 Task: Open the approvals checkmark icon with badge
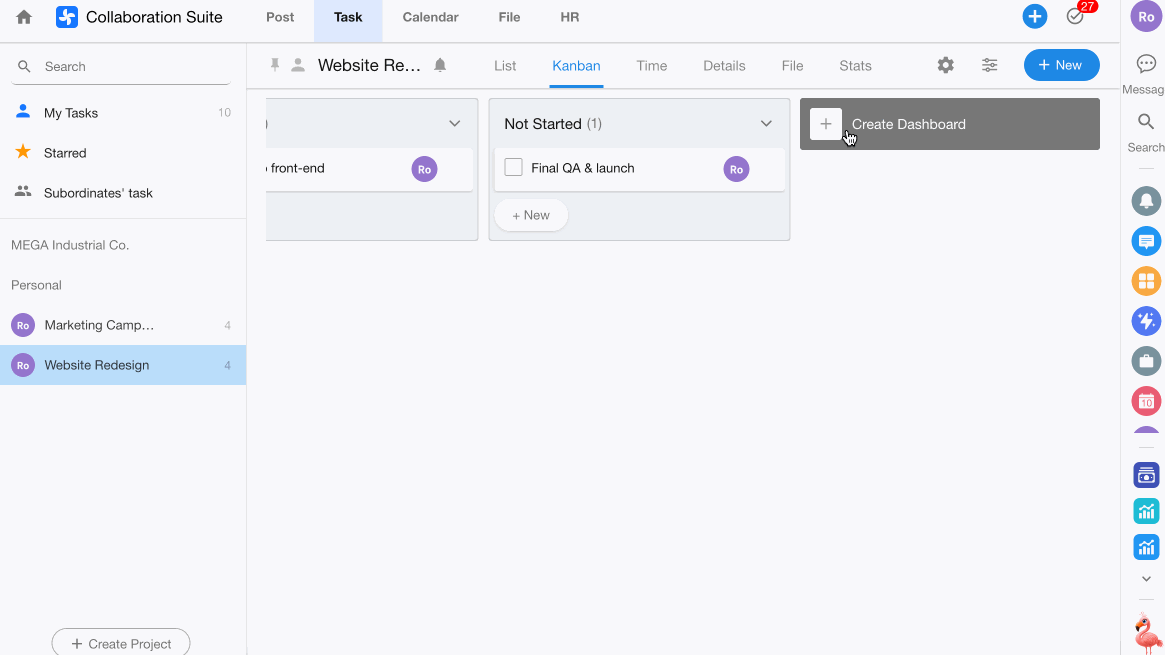[x=1075, y=17]
